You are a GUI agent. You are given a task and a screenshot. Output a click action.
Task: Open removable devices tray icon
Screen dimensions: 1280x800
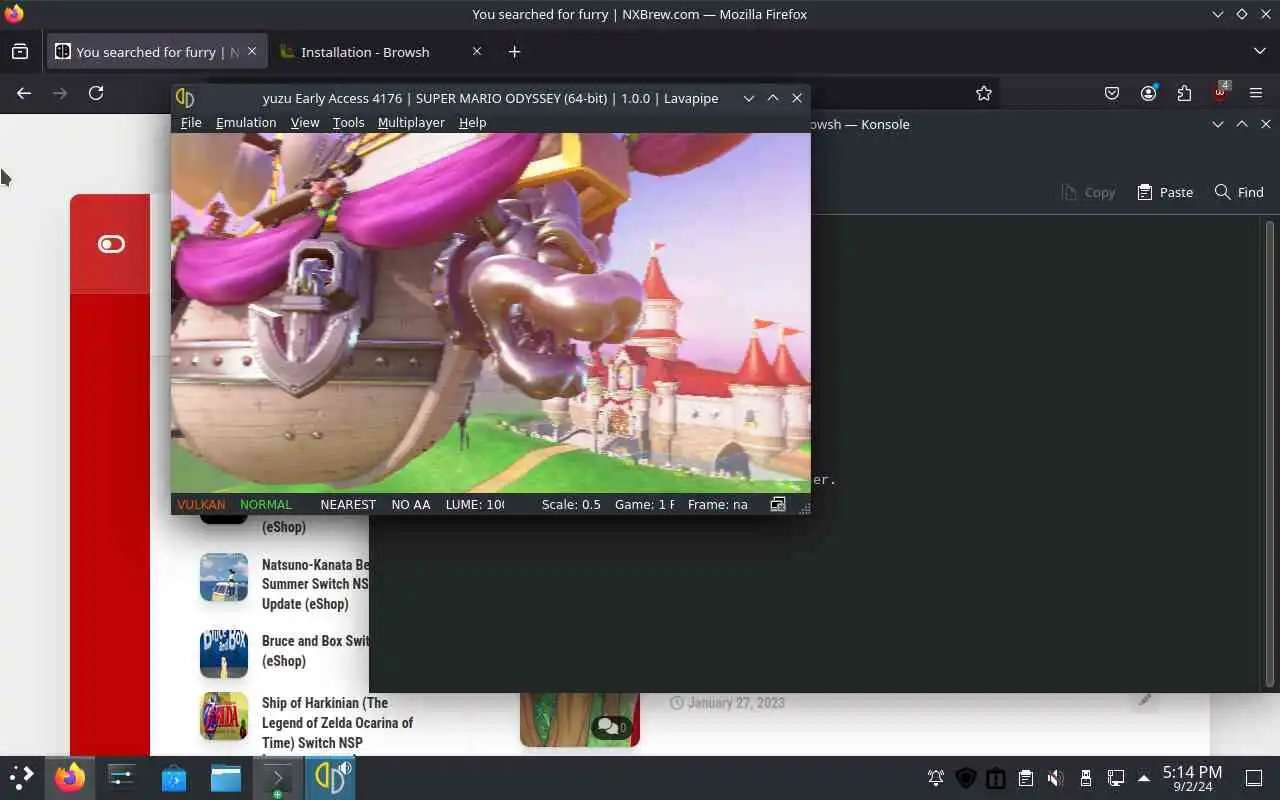click(1085, 778)
